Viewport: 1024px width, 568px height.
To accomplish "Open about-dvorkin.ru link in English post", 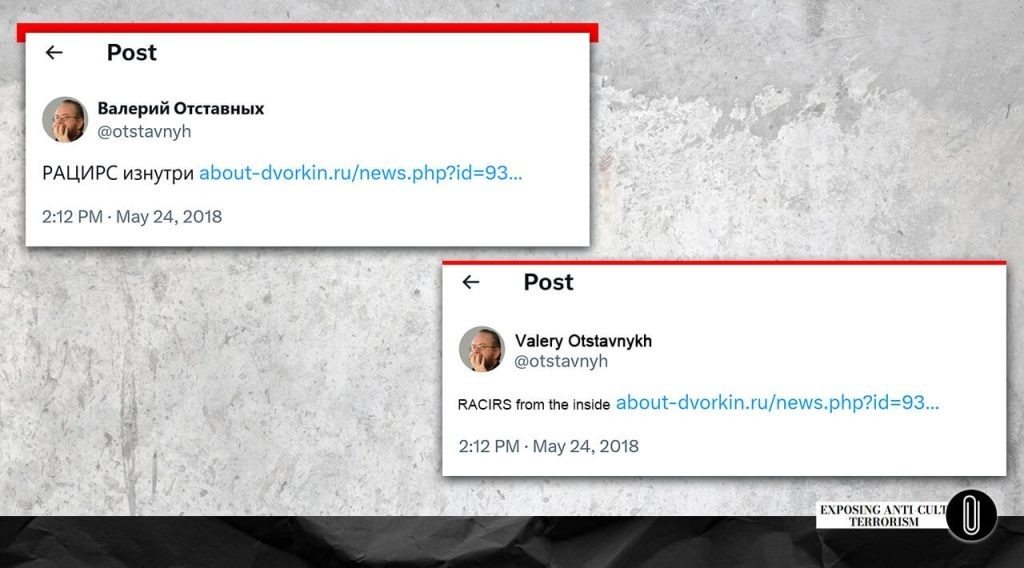I will pyautogui.click(x=777, y=403).
